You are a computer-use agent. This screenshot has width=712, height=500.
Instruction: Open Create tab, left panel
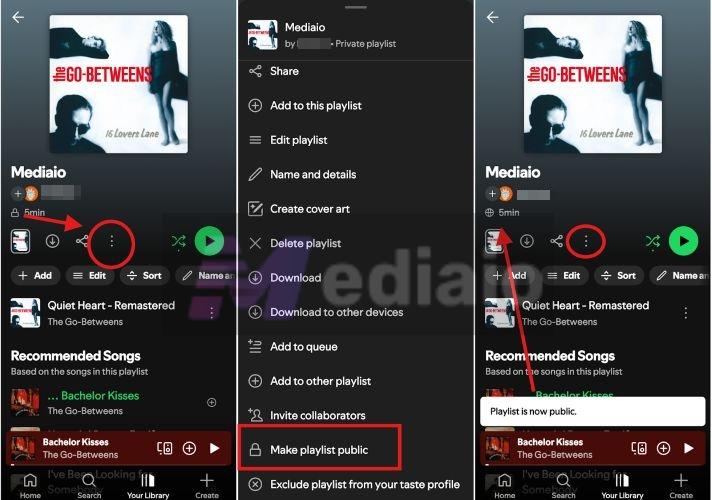point(207,486)
